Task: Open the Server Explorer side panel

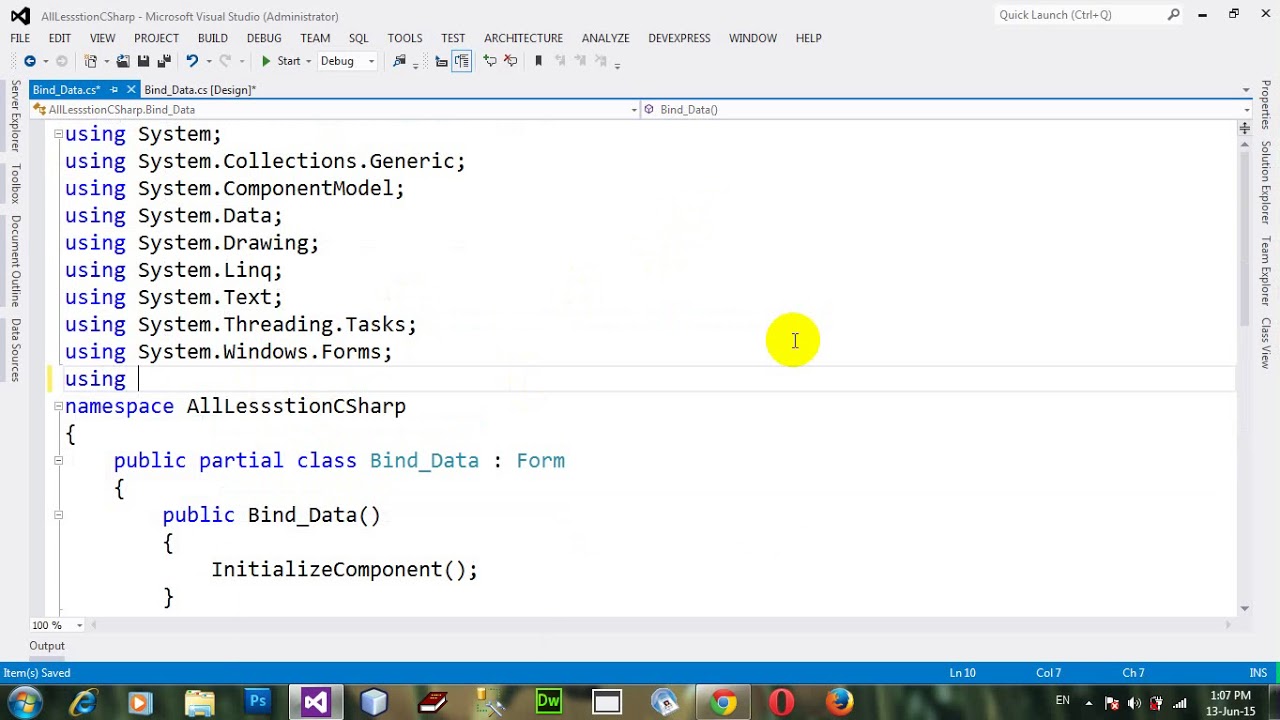Action: 15,116
